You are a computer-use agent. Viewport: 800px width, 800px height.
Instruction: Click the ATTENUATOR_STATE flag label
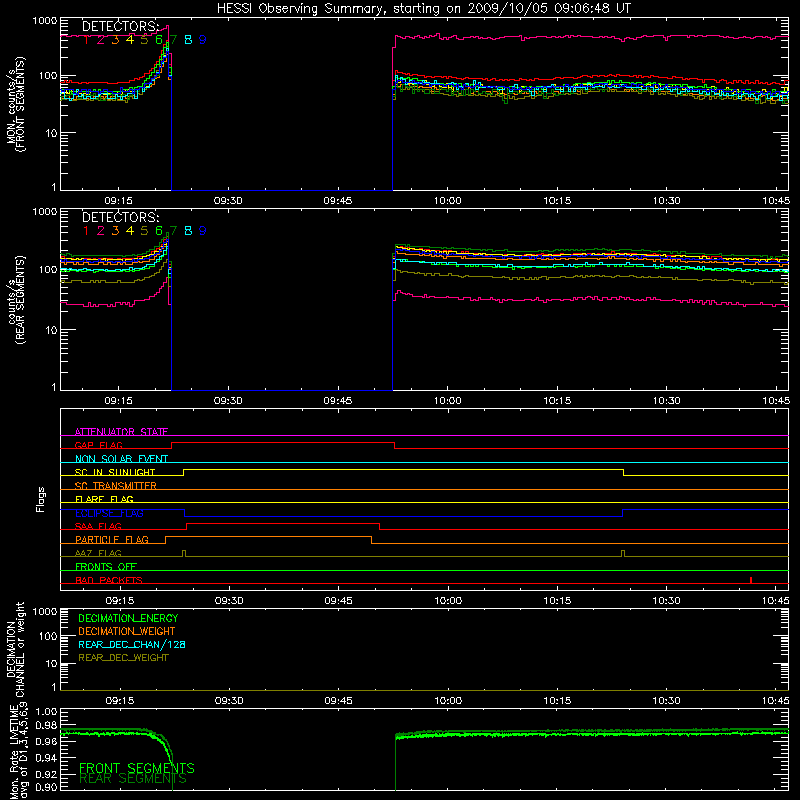[x=121, y=432]
